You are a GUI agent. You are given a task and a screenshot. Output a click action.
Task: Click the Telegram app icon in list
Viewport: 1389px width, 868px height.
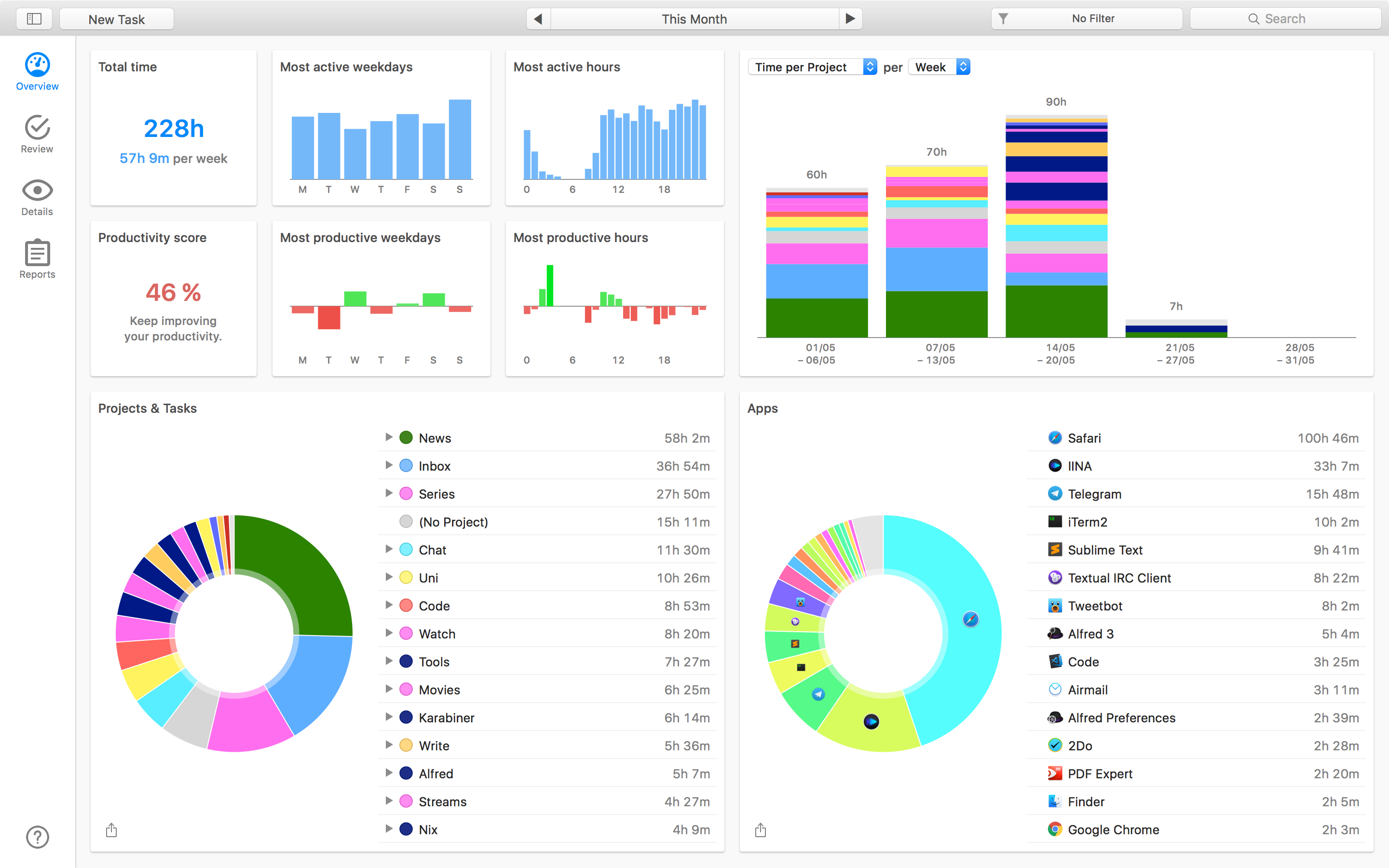(x=1055, y=494)
